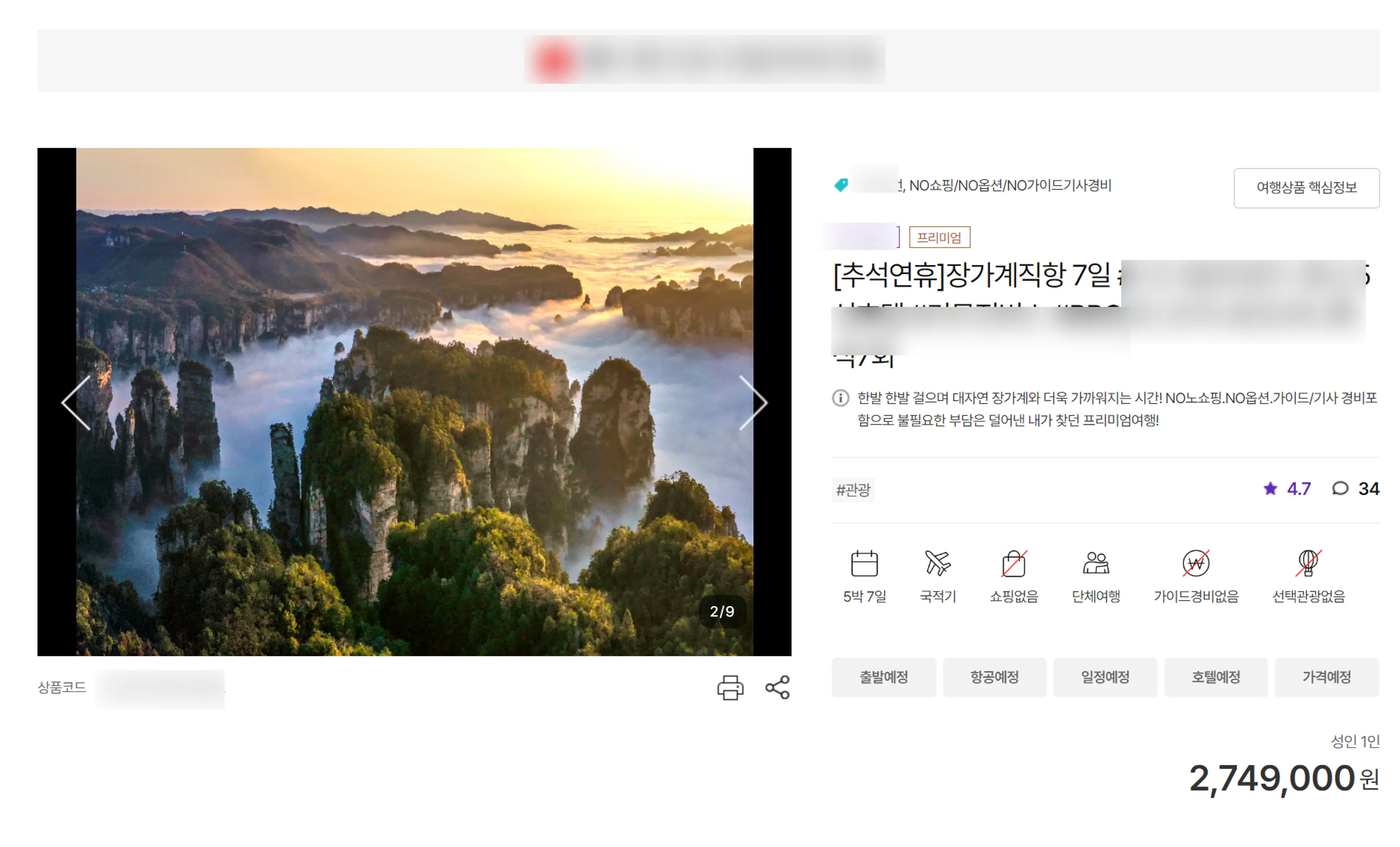Viewport: 1400px width, 847px height.
Task: Click the 5박 7일 calendar icon
Action: (x=864, y=563)
